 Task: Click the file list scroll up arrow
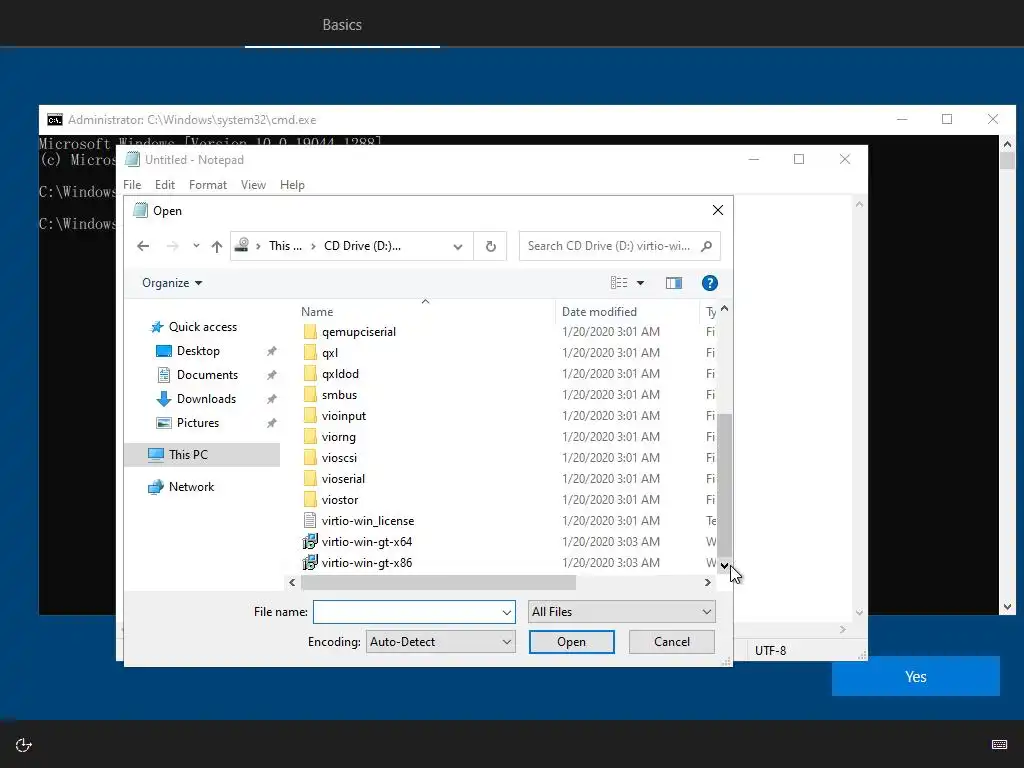724,308
